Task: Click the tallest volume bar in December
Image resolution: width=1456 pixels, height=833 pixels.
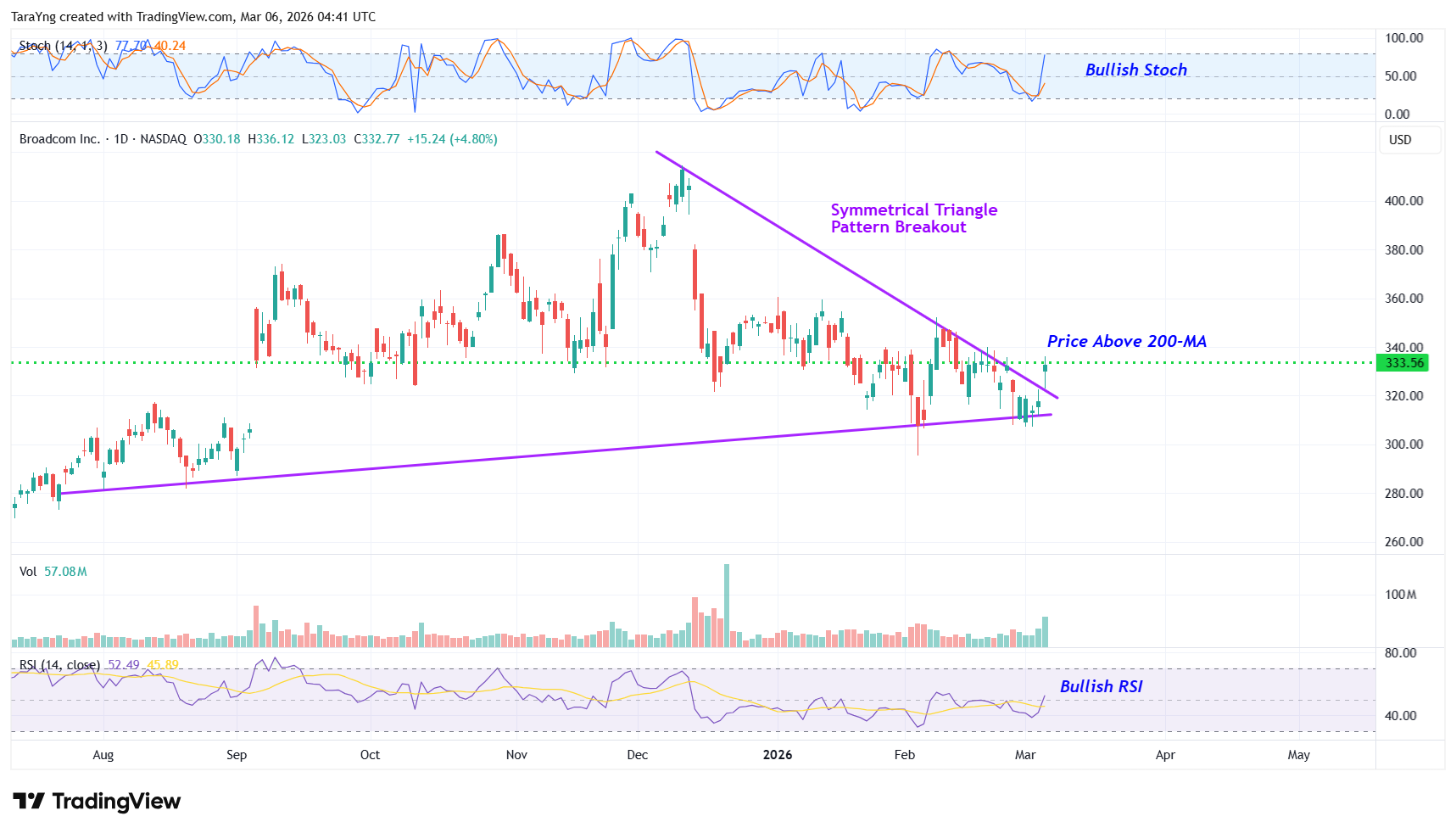Action: [726, 606]
